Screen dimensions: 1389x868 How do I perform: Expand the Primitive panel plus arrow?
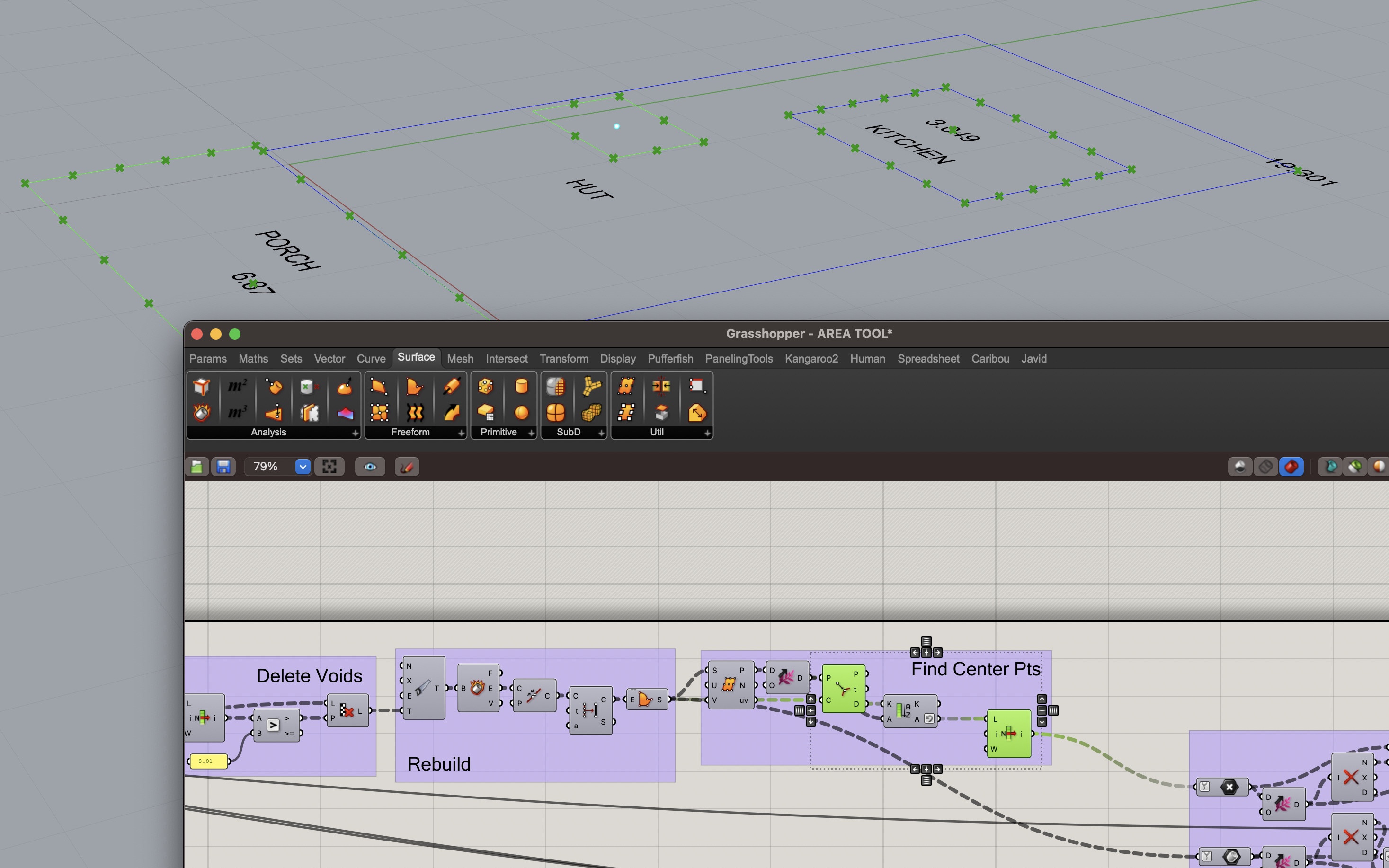coord(531,433)
